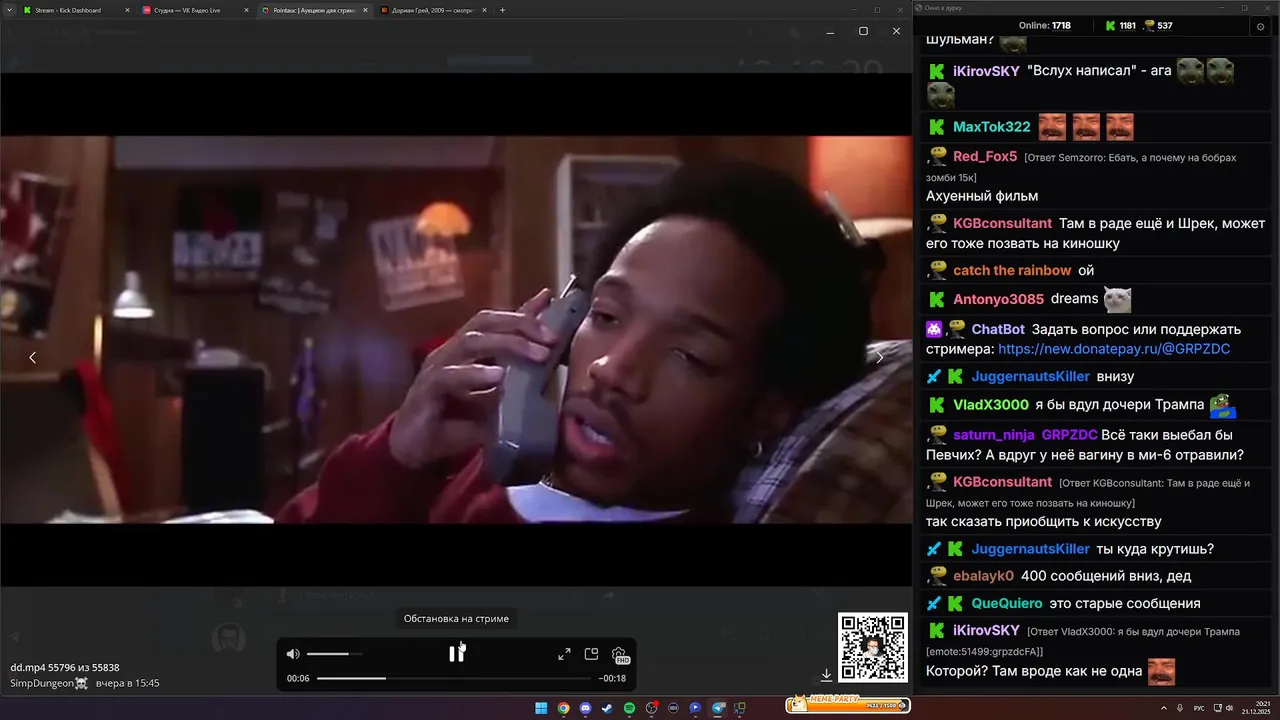
Task: Switch to Stream - Kick Dashboard tab
Action: coord(75,10)
